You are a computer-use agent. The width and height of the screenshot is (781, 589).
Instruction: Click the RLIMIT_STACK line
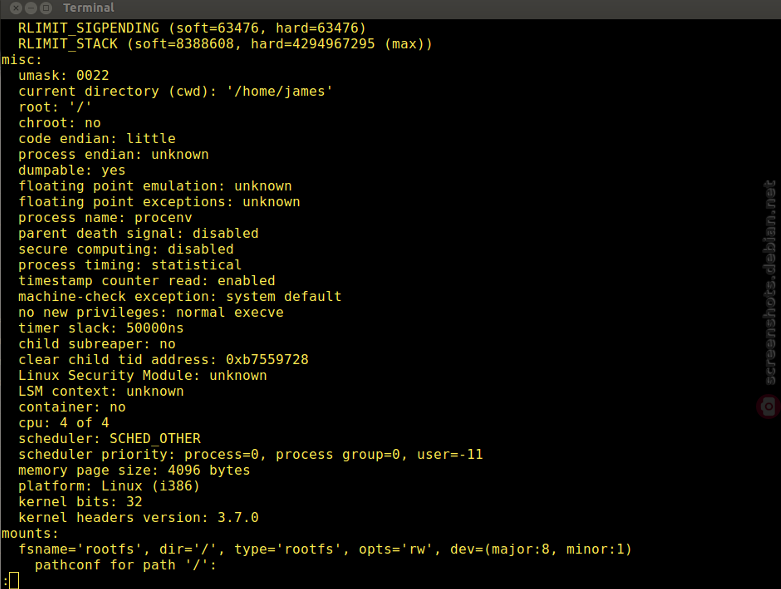[x=225, y=44]
